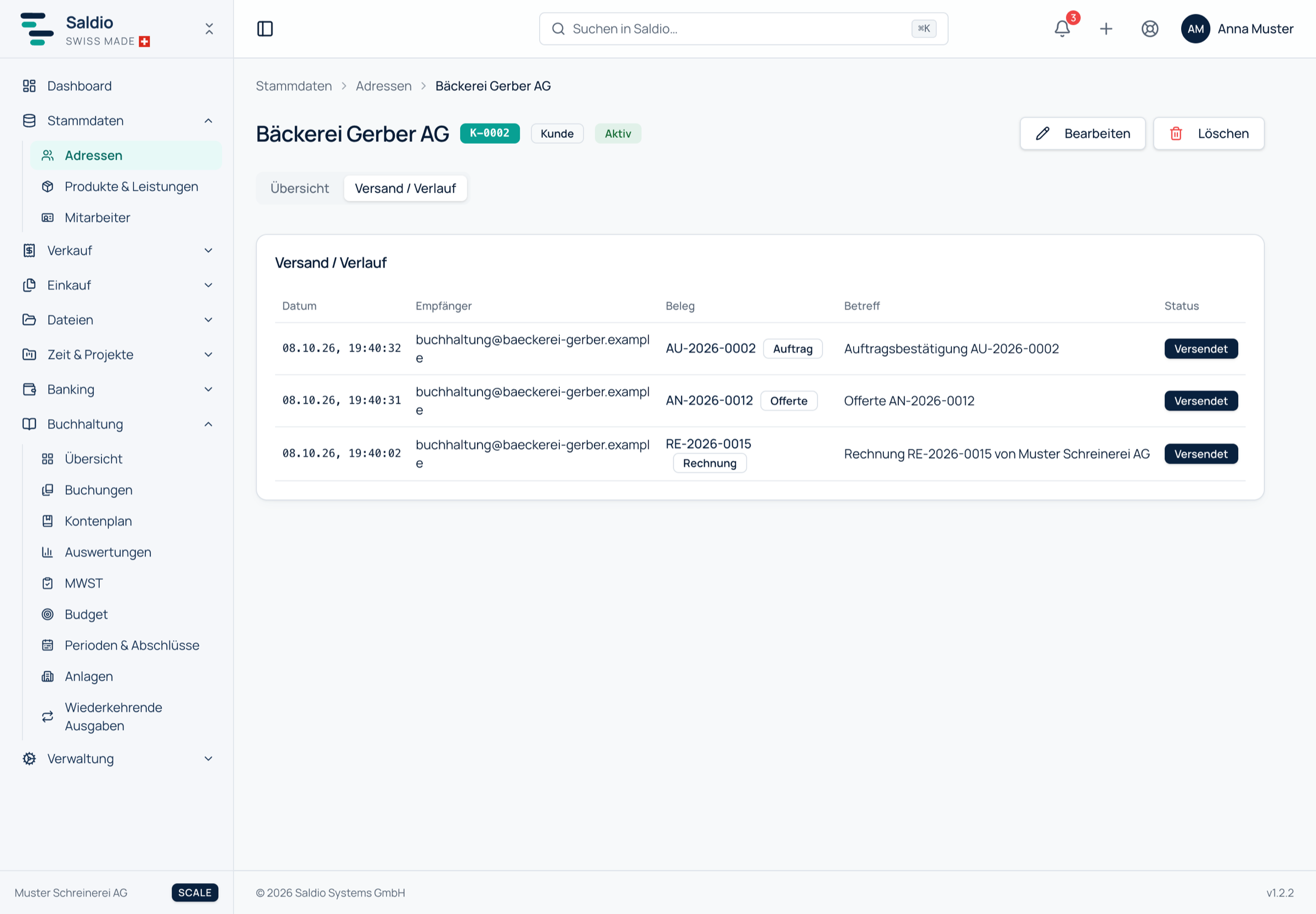This screenshot has height=914, width=1316.
Task: Go to Mitarbeiter
Action: (x=126, y=218)
